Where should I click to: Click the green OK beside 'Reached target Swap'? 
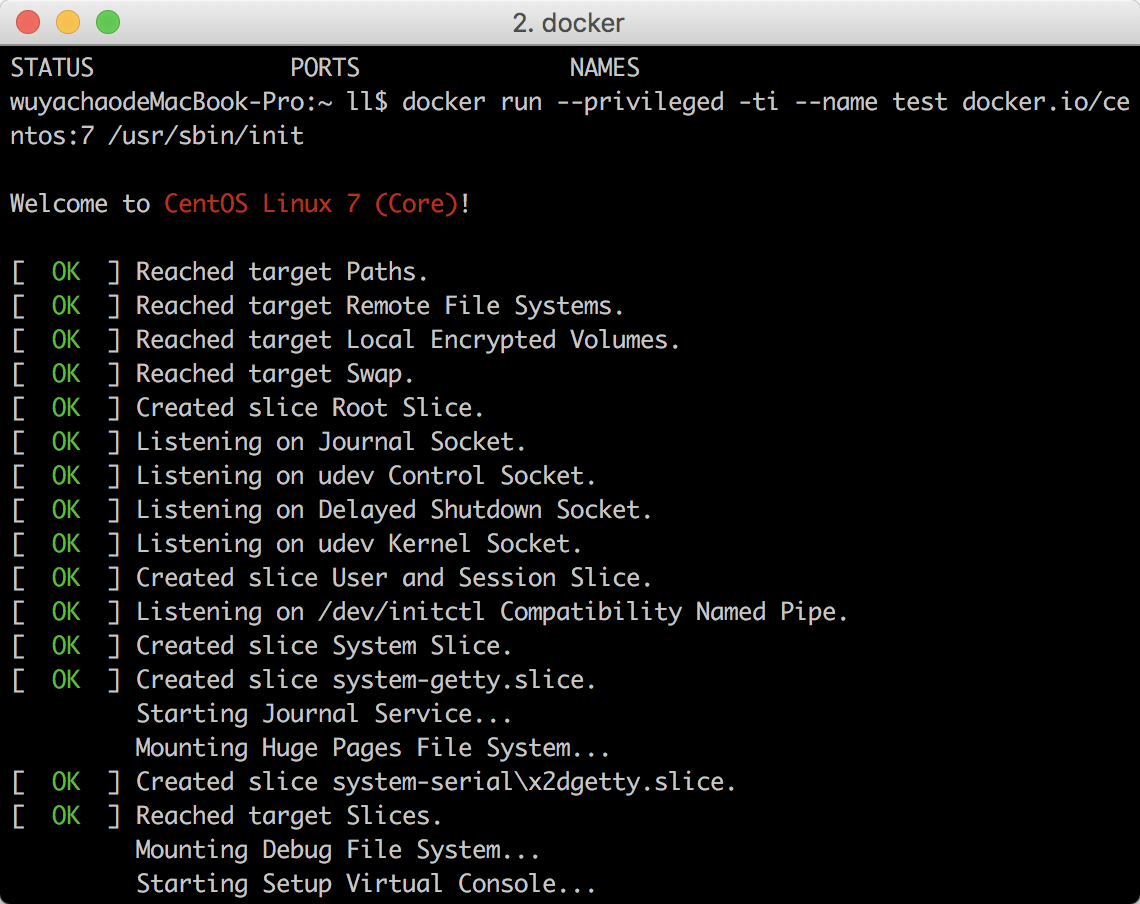click(x=66, y=374)
